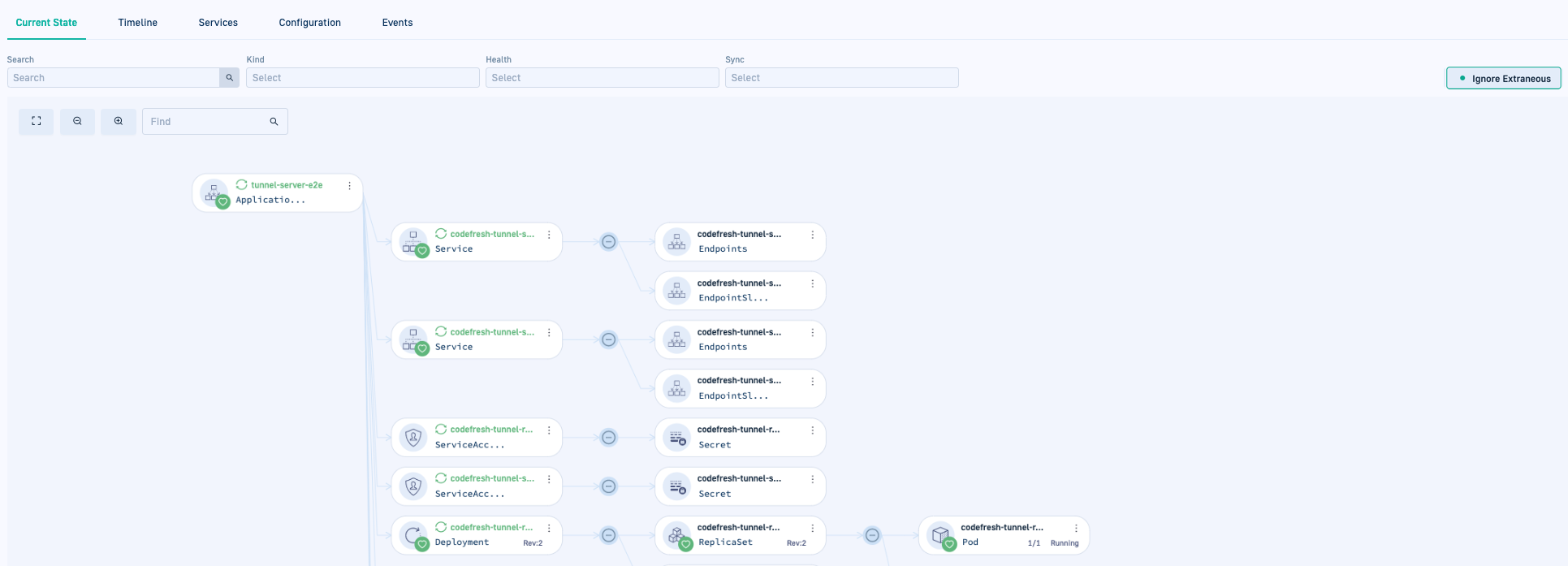Click the Deployment node icon
This screenshot has height=566, width=1568.
(x=413, y=535)
